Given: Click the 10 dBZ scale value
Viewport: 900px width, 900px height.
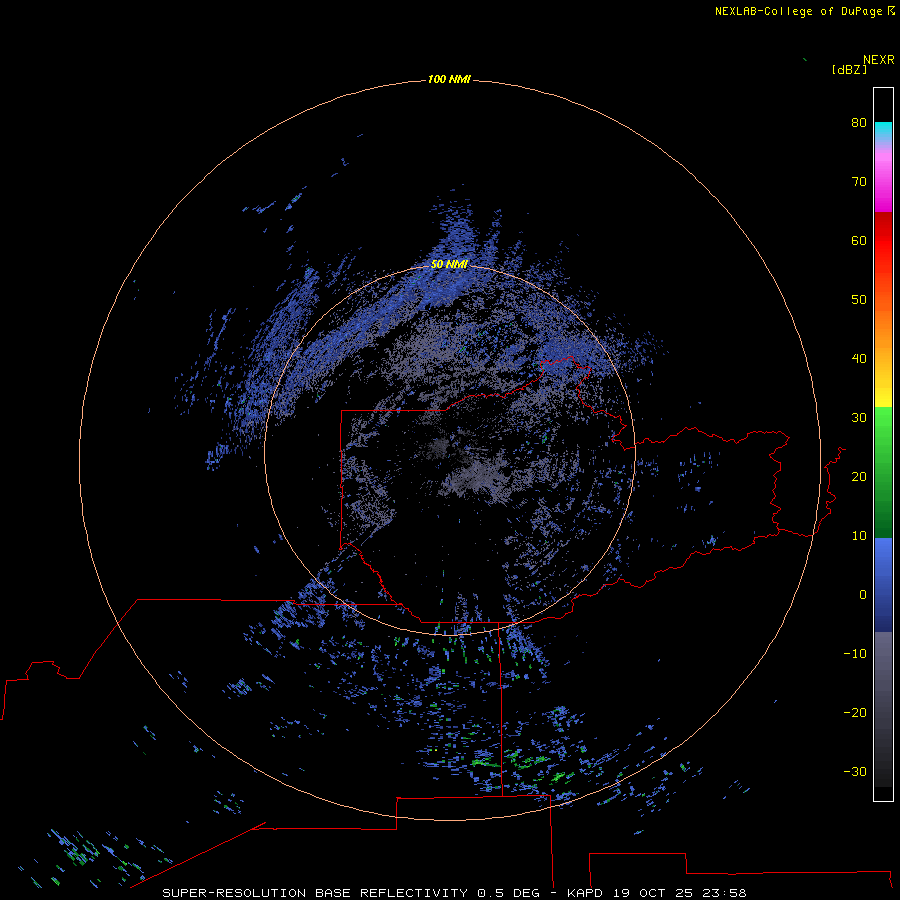Looking at the screenshot, I should click(x=859, y=536).
